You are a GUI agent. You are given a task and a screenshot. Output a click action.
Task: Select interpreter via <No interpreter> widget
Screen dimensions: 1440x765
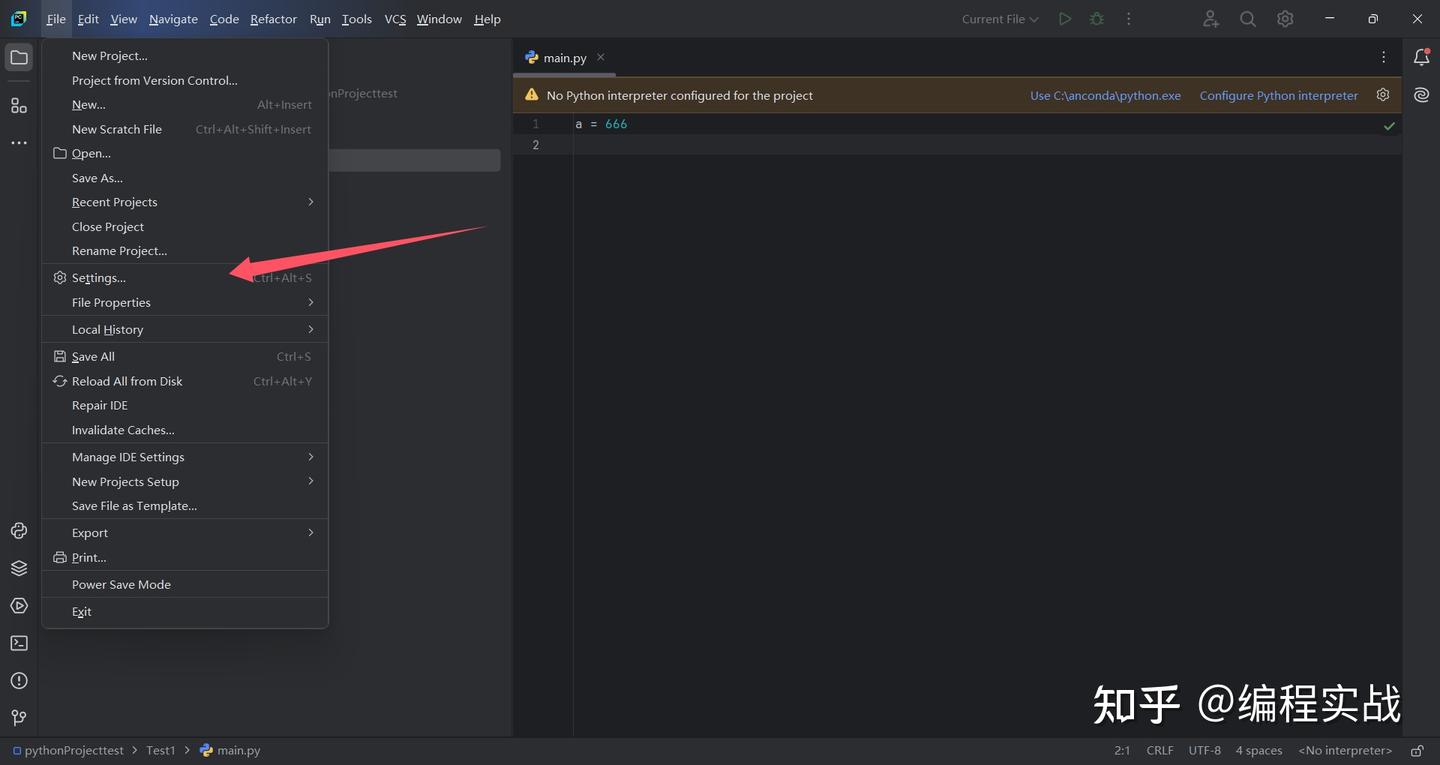coord(1345,750)
